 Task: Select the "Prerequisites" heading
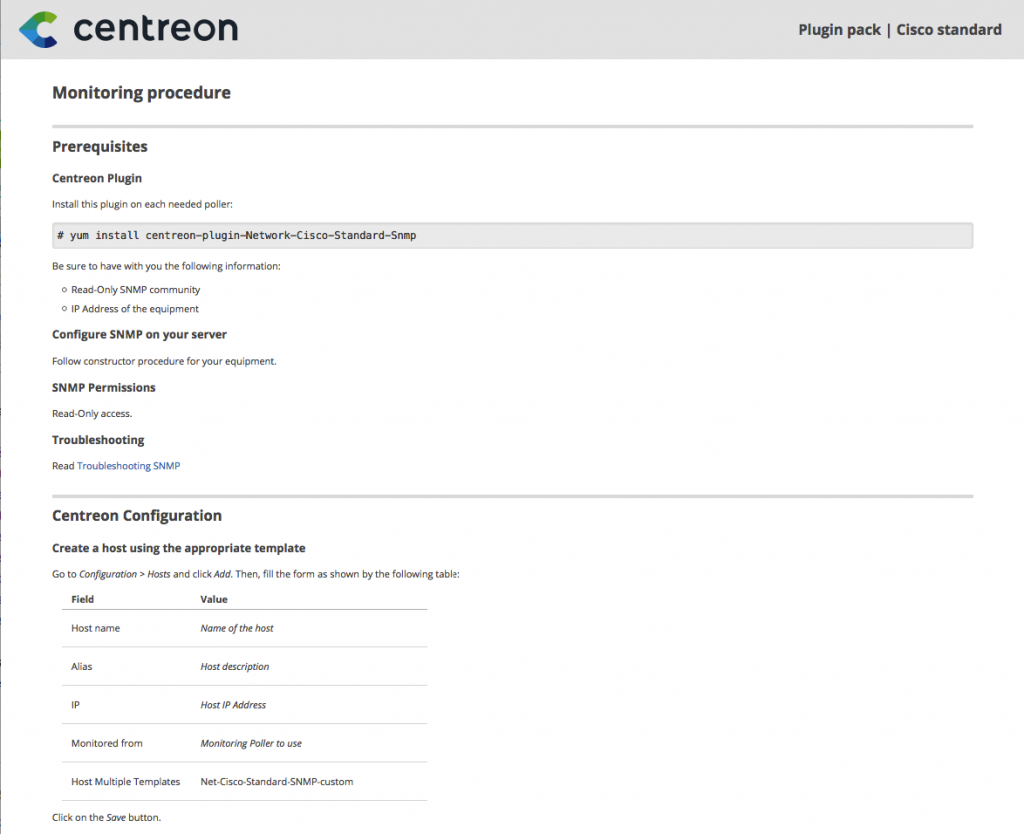(100, 146)
